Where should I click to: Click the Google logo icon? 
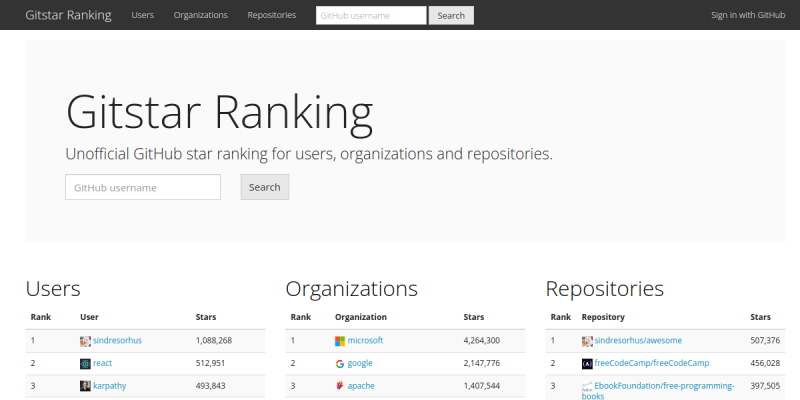[x=340, y=364]
